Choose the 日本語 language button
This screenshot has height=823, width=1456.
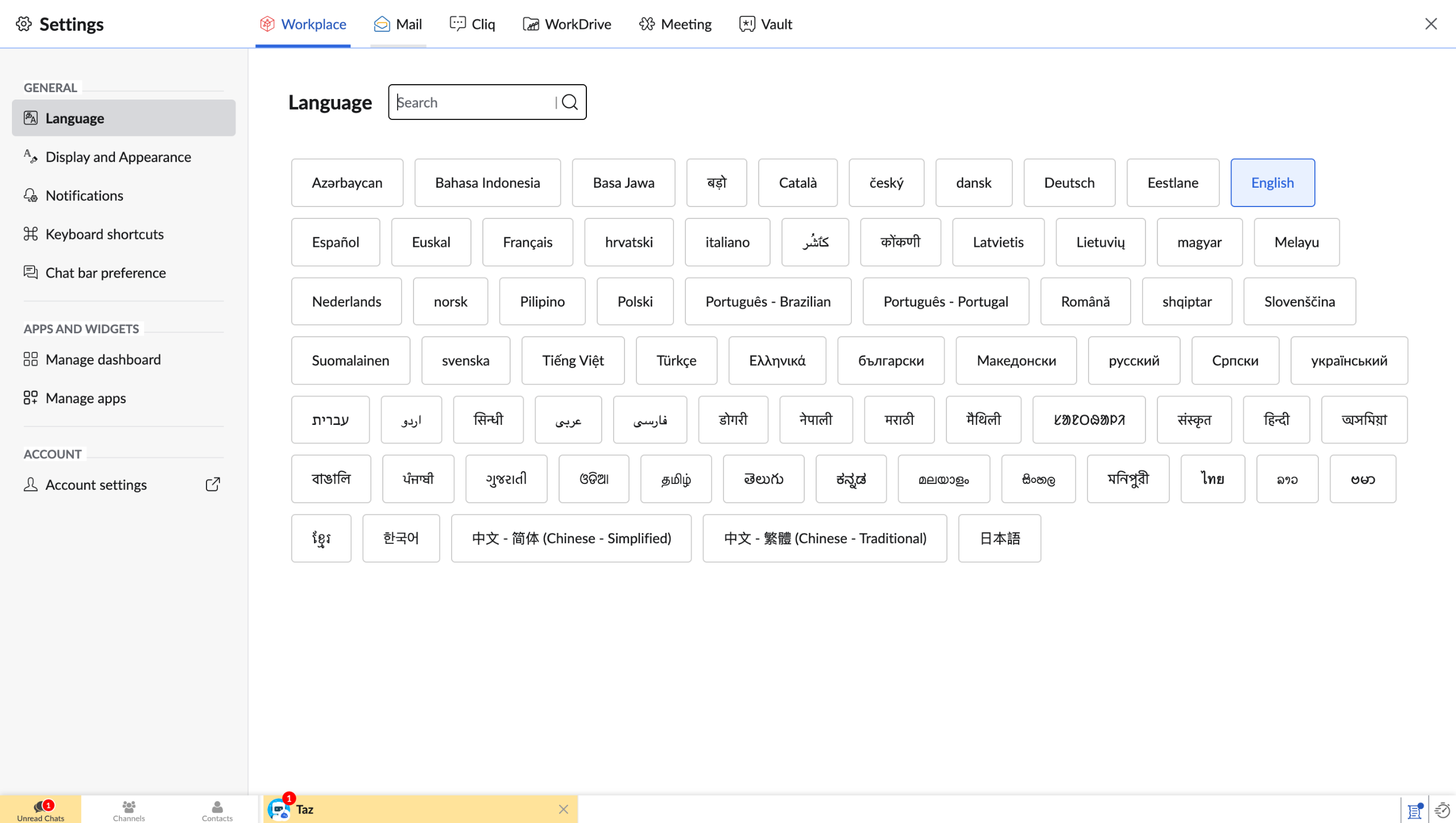click(999, 538)
